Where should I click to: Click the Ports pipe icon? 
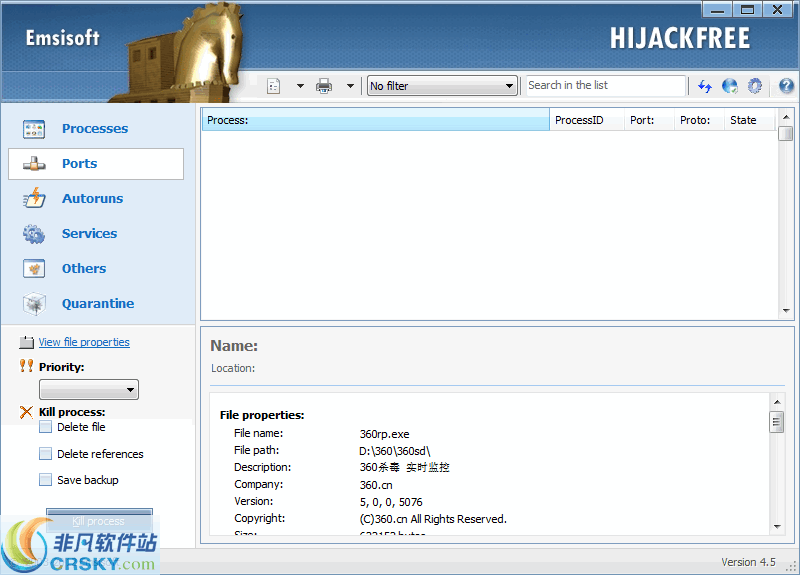(34, 164)
